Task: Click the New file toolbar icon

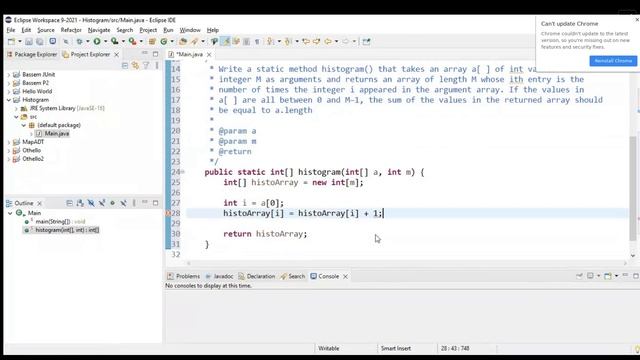Action: click(x=11, y=41)
